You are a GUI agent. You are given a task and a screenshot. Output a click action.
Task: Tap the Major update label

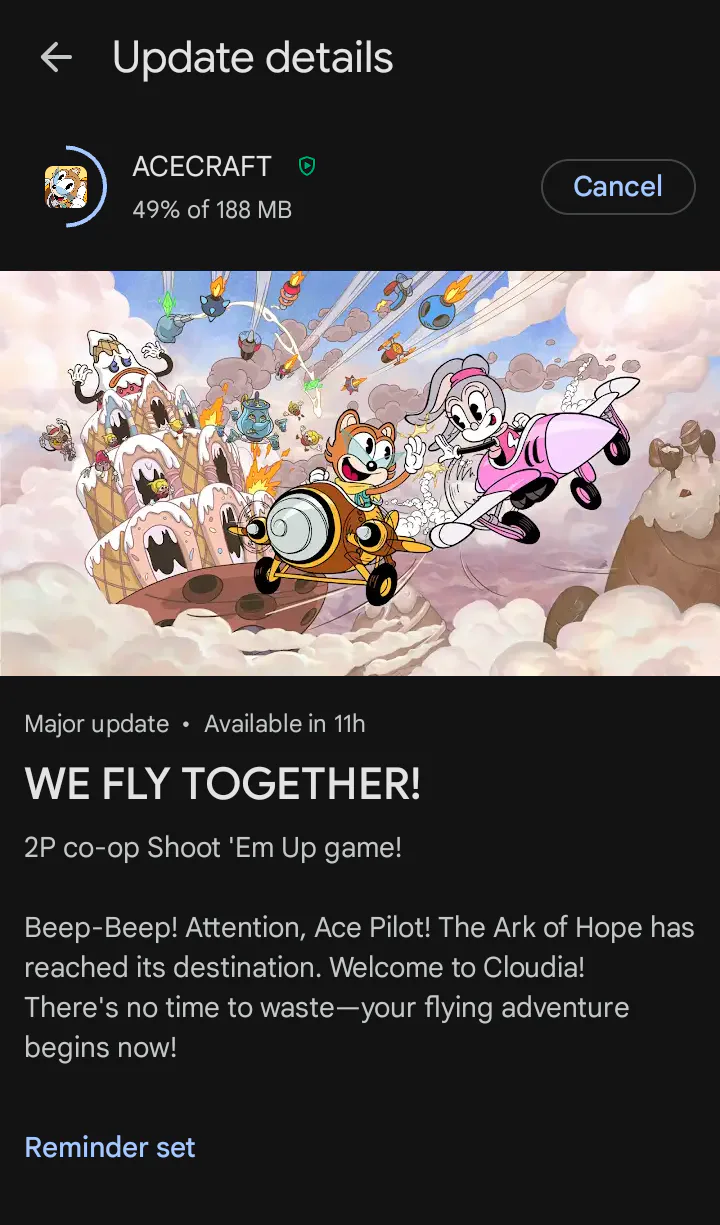coord(97,724)
